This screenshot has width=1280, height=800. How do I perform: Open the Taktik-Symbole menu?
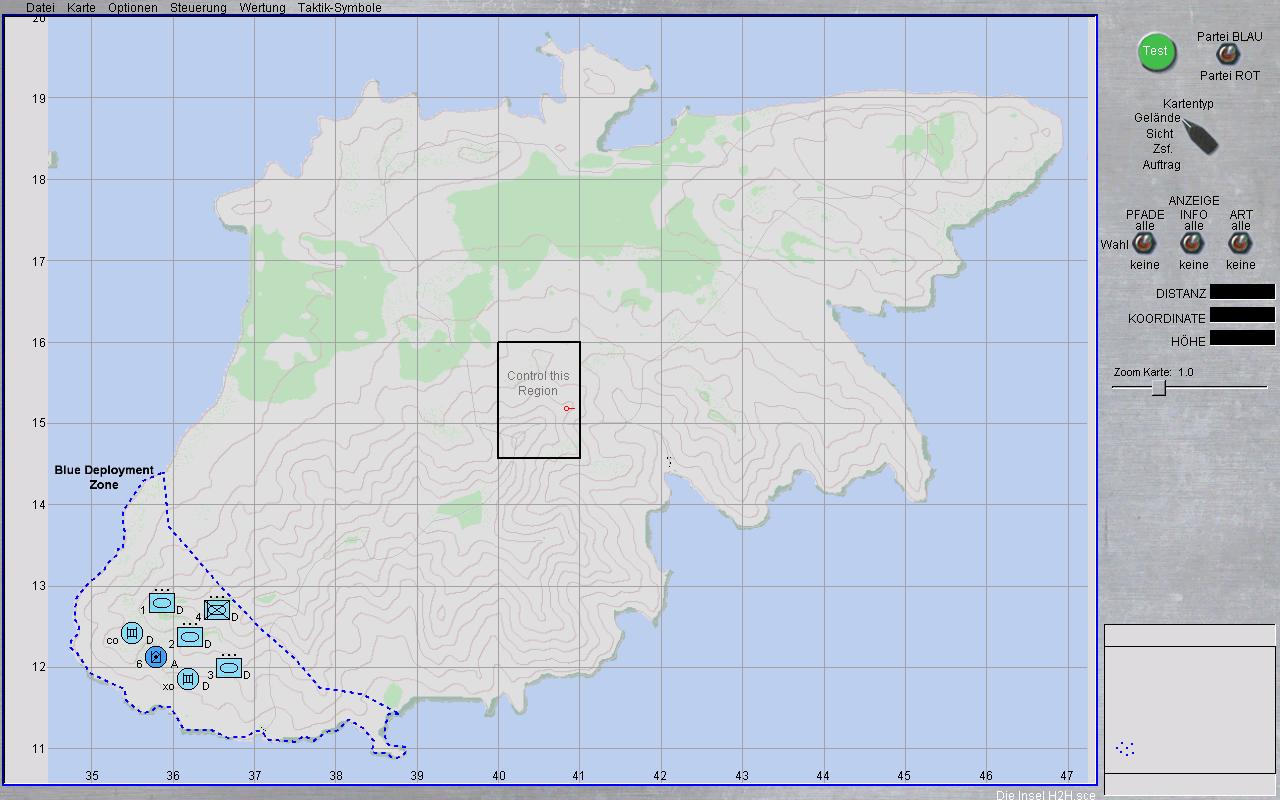339,8
